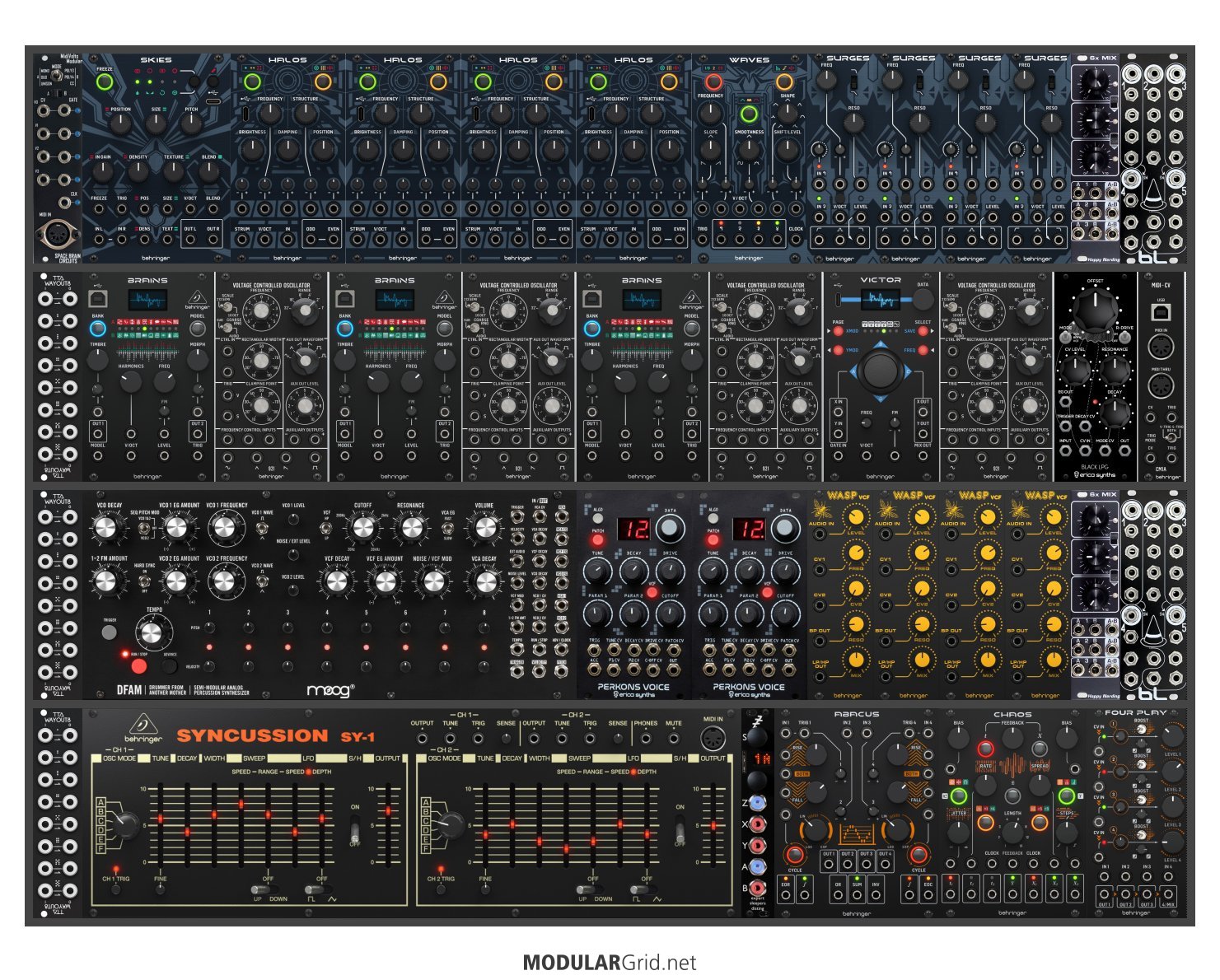Flip the R-DRIVE switch on Black LPG
1220x980 pixels.
point(1123,336)
